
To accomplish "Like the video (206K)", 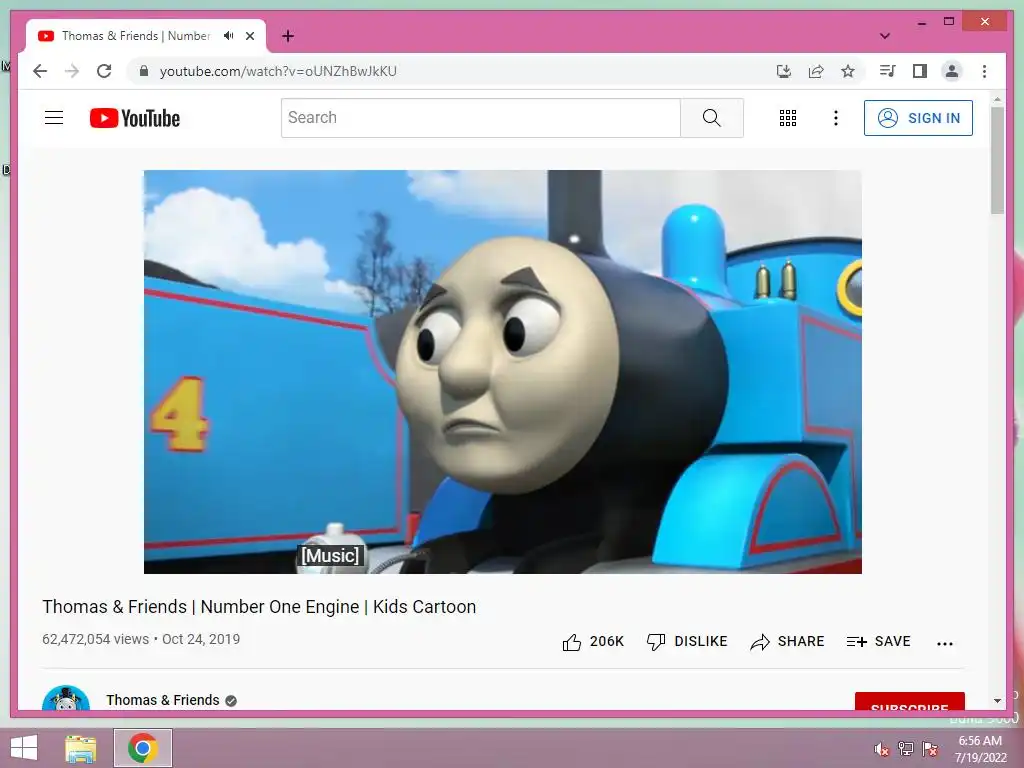I will (x=593, y=642).
